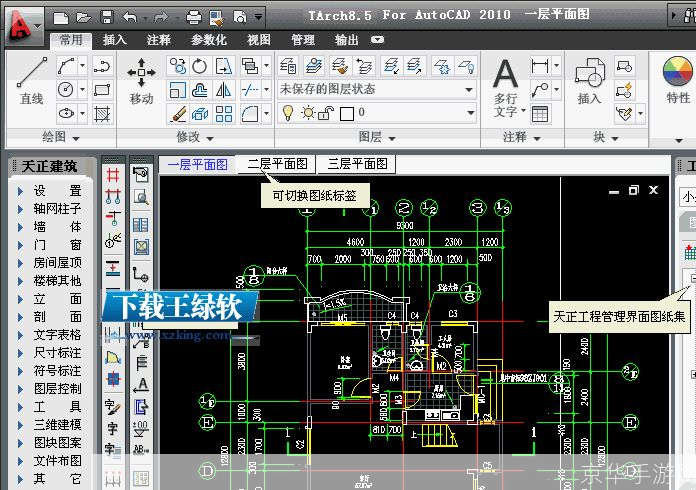Open Layer Properties manager icon
Image resolution: width=696 pixels, height=490 pixels.
[288, 67]
